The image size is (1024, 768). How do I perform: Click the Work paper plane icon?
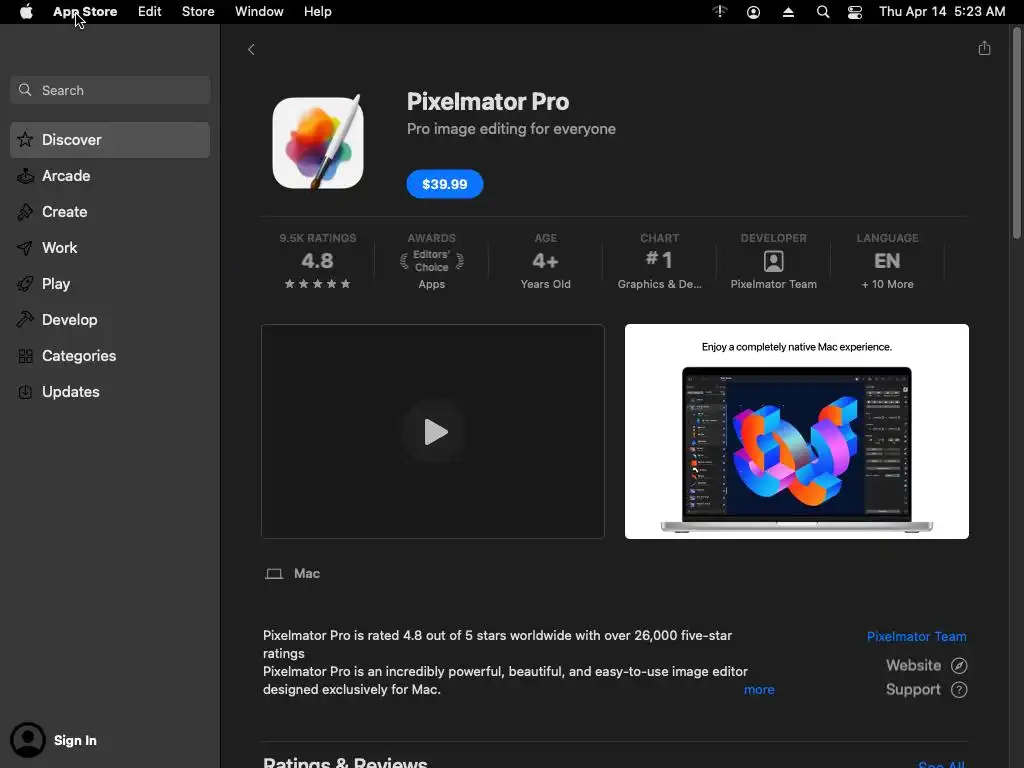tap(25, 248)
